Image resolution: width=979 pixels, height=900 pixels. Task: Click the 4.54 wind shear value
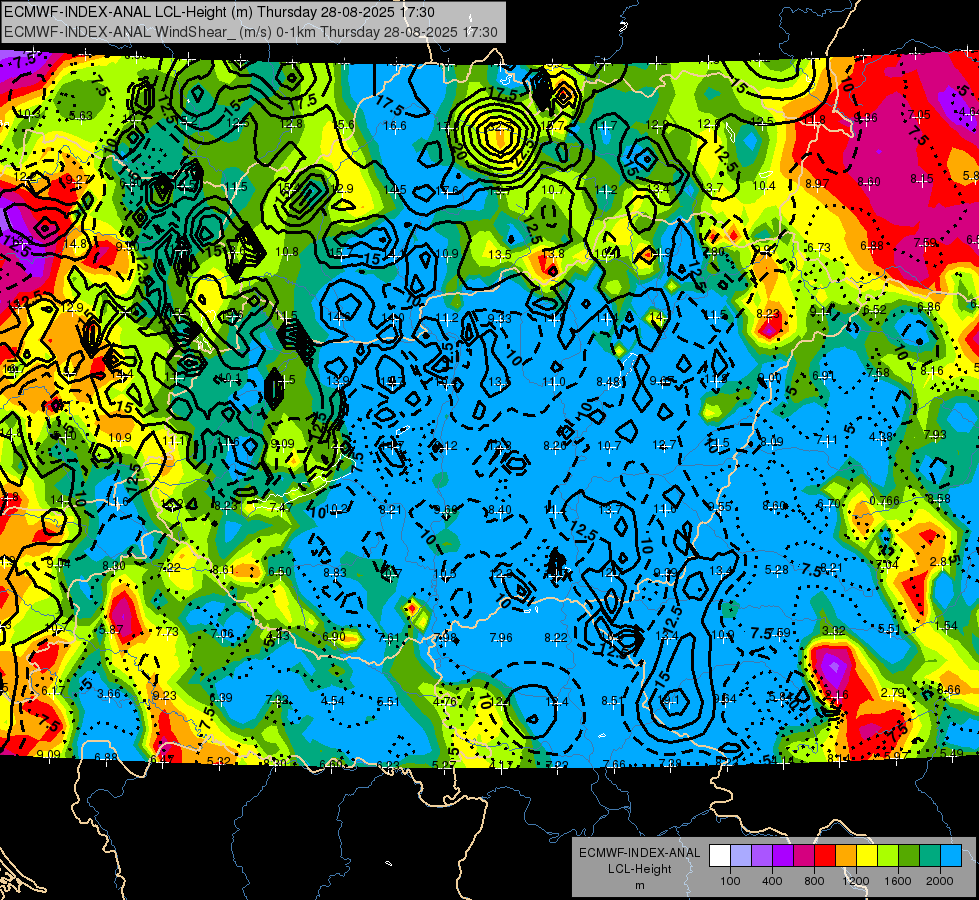tap(333, 701)
